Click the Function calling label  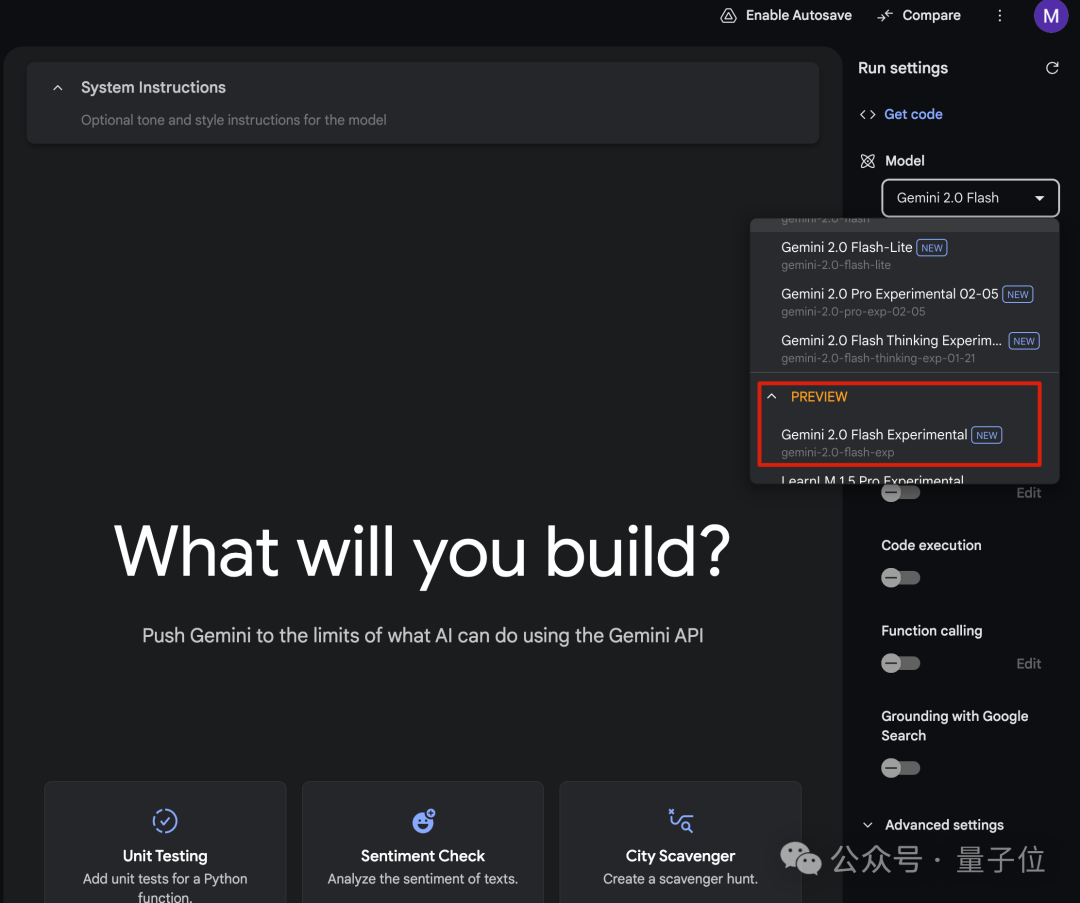coord(932,631)
